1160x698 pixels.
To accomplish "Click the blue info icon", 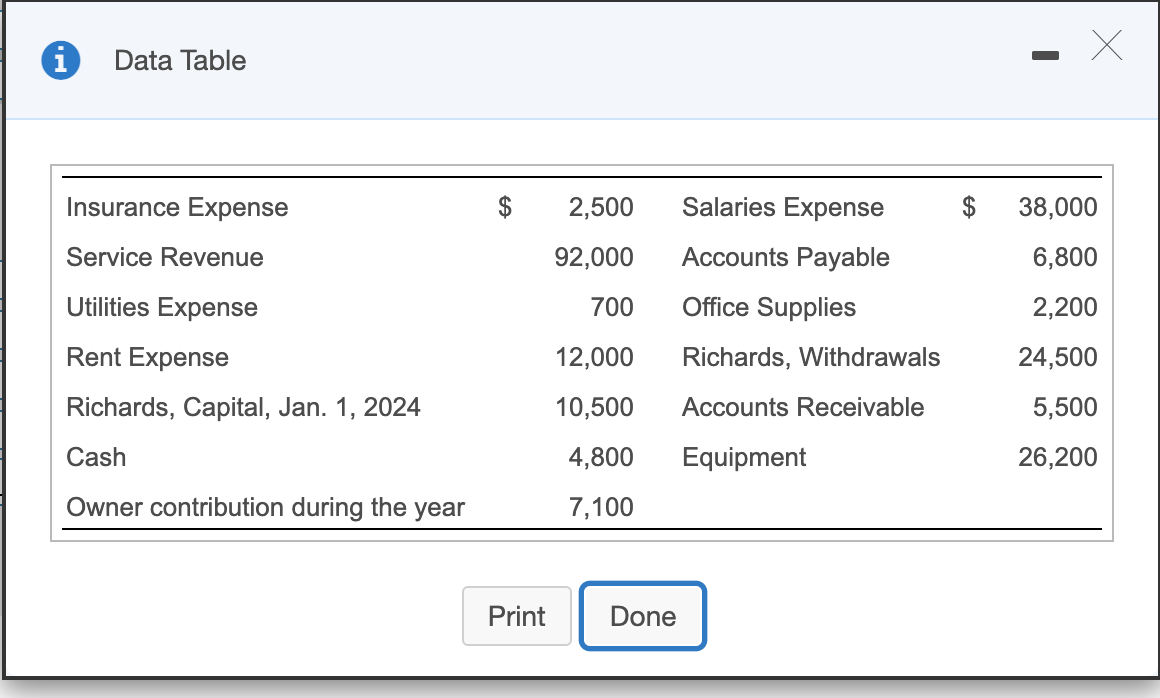I will tap(59, 60).
